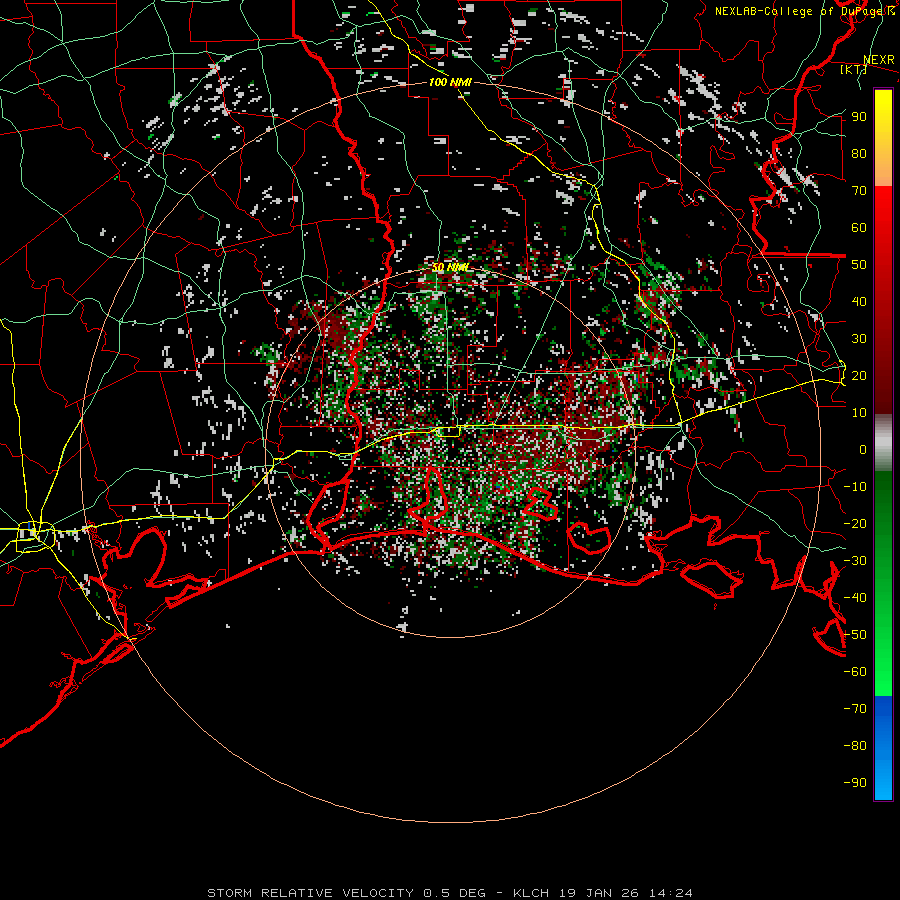Click the [KT] units label
This screenshot has height=900, width=900.
coord(853,69)
